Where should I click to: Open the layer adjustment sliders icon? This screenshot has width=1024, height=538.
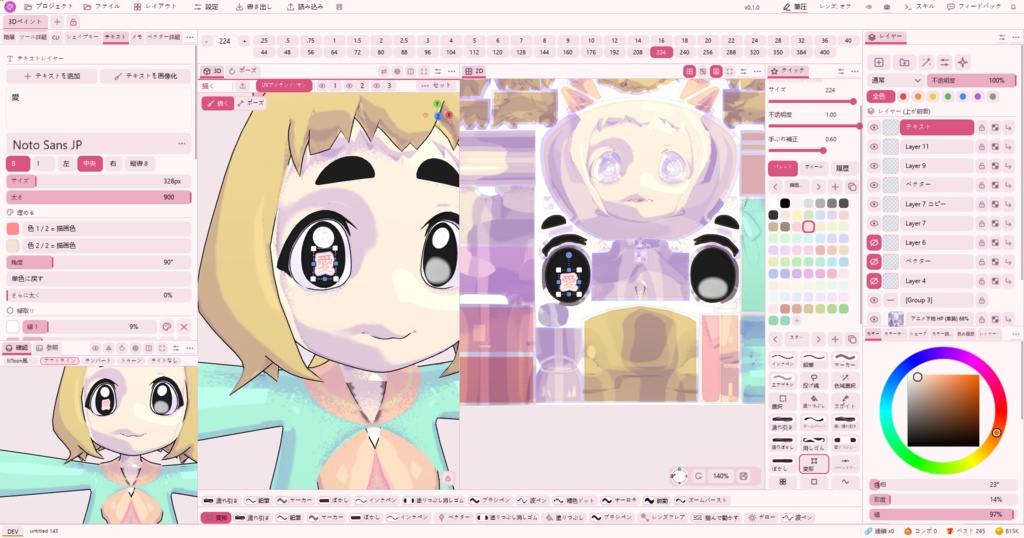click(x=944, y=62)
